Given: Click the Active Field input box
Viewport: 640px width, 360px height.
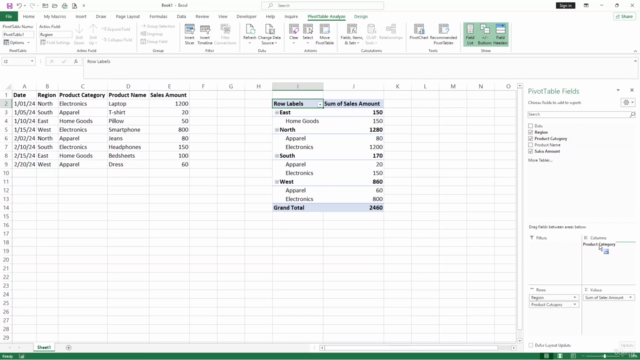Looking at the screenshot, I should [56, 34].
